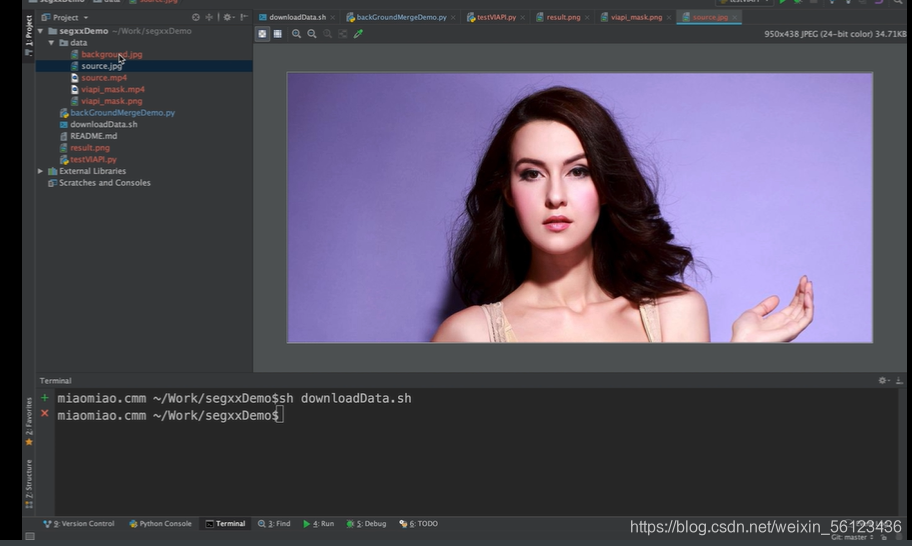Select the color picker eyedropper tool
This screenshot has height=546, width=912.
pyautogui.click(x=358, y=34)
